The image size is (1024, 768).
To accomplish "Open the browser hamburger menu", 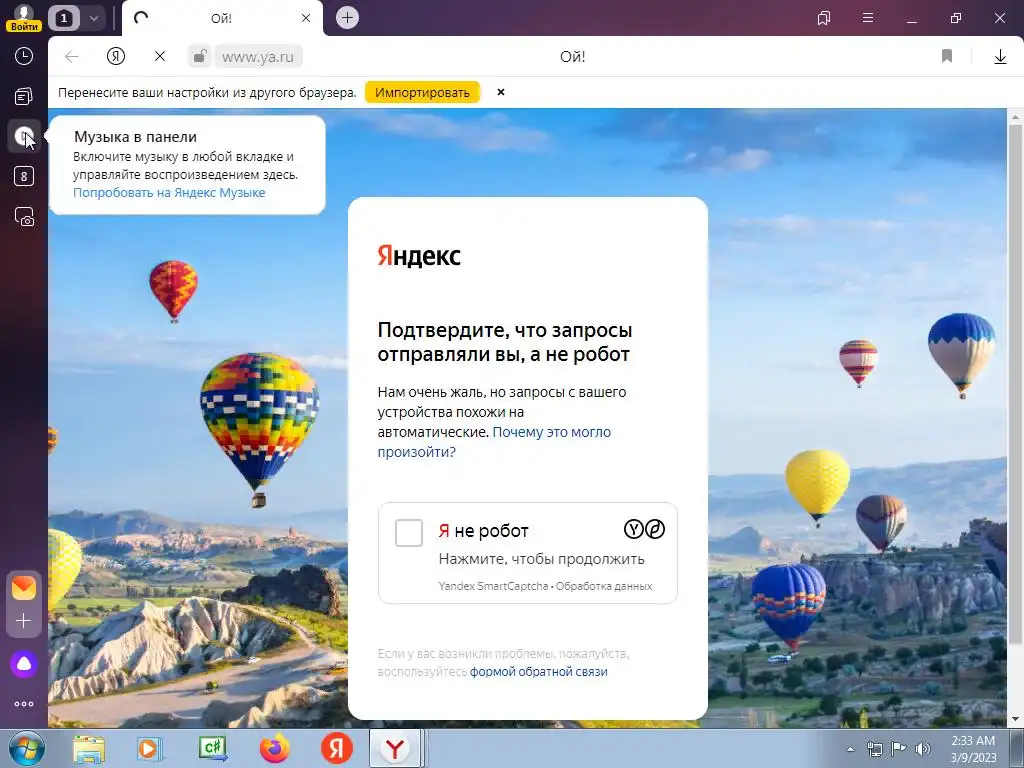I will (x=868, y=18).
